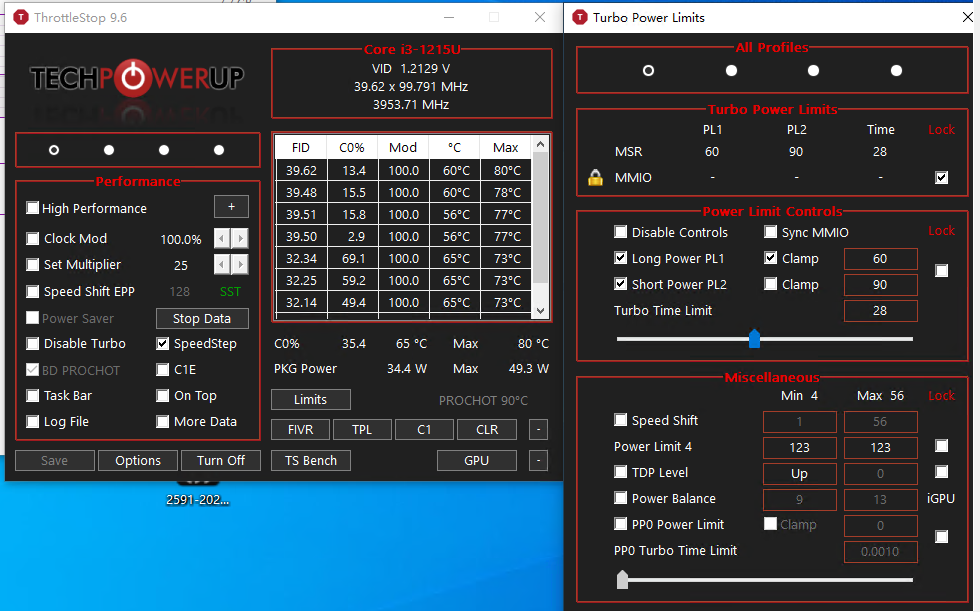Click the plus button next to High Performance
980x612 pixels.
231,207
